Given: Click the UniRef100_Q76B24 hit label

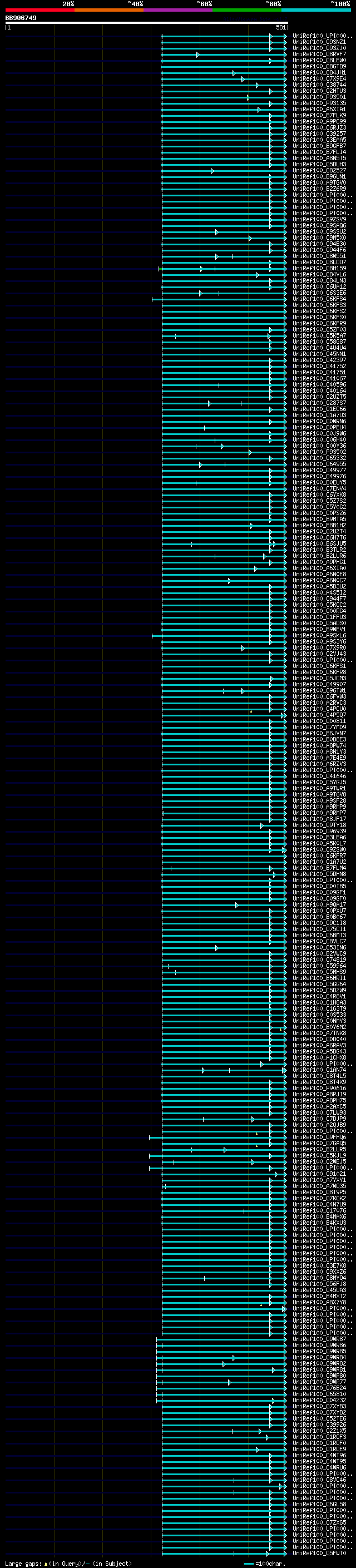Looking at the screenshot, I should (x=319, y=1388).
